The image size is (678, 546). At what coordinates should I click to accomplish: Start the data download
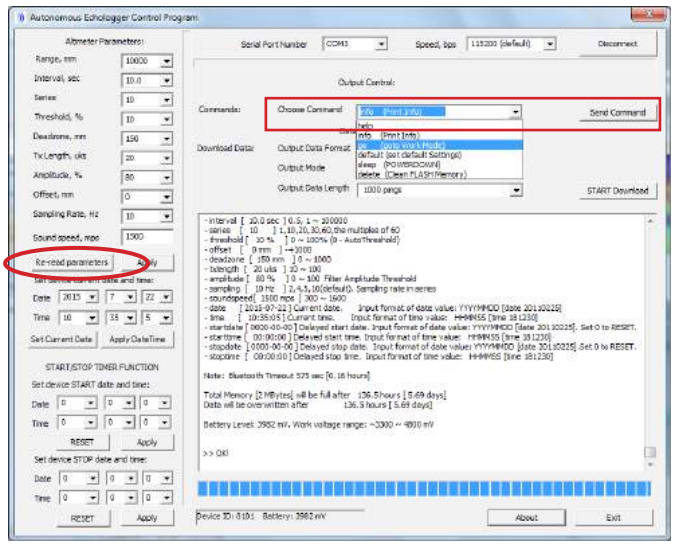pyautogui.click(x=617, y=190)
